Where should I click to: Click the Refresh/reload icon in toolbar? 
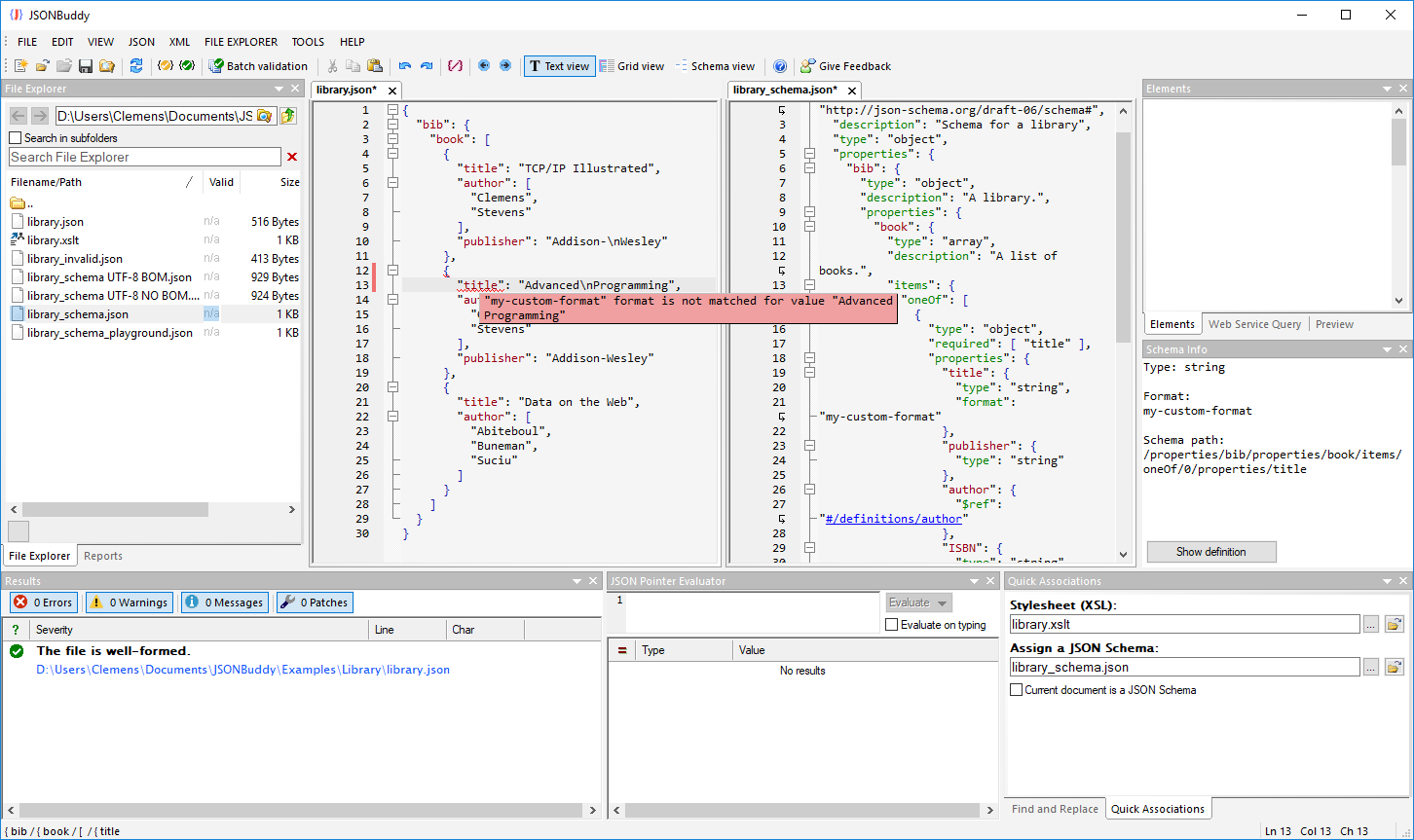pos(136,66)
